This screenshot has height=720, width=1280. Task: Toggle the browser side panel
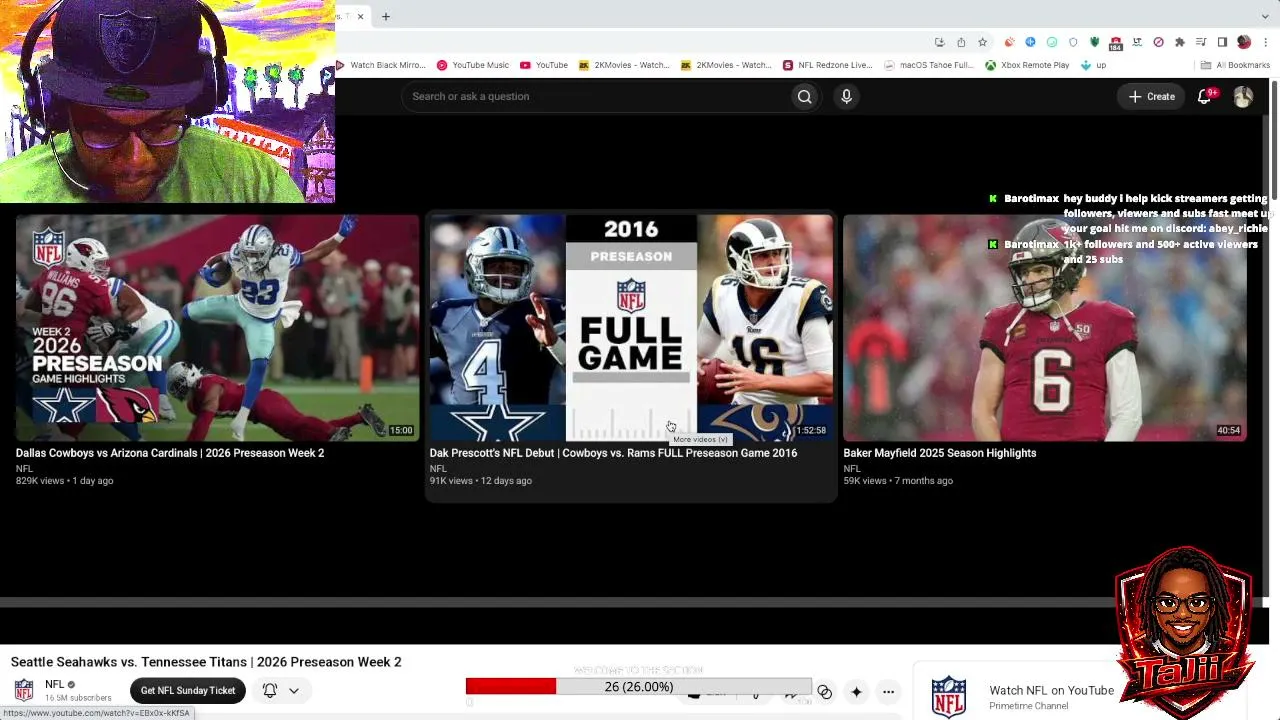[1222, 42]
